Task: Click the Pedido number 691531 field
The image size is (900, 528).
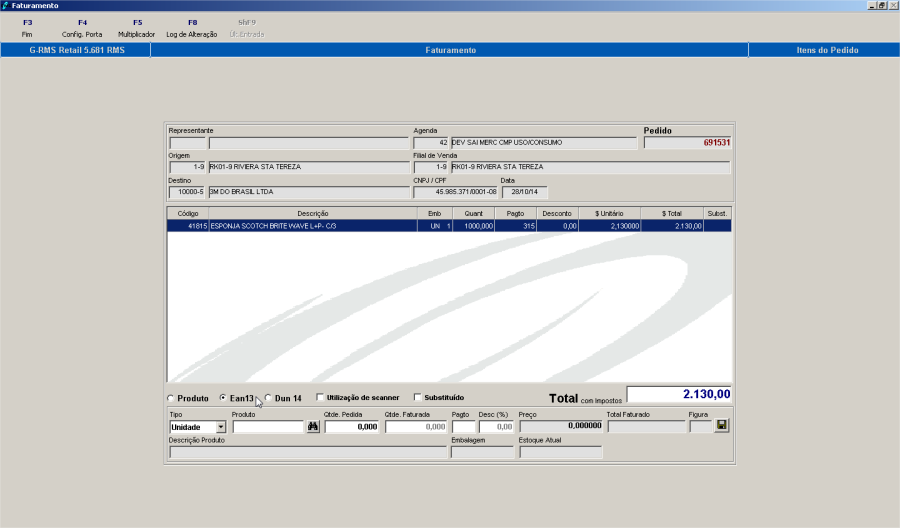Action: click(x=687, y=142)
